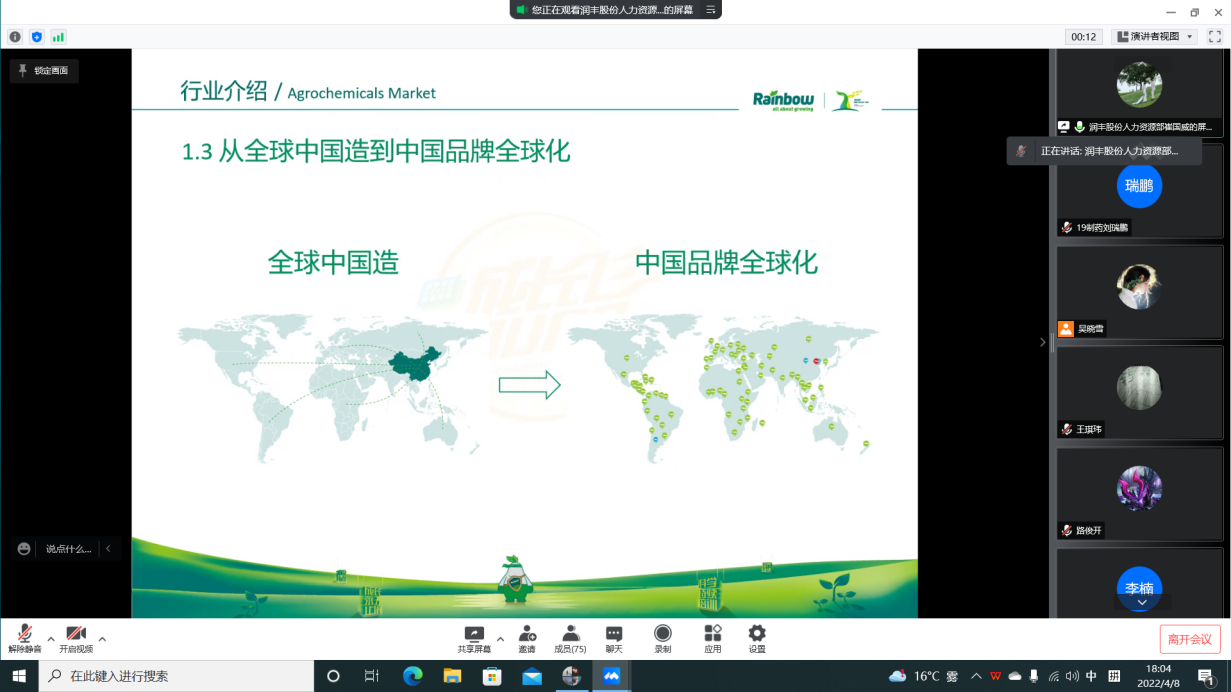This screenshot has height=692, width=1231.
Task: Open the 演讲者视图 view dropdown
Action: tap(1155, 37)
